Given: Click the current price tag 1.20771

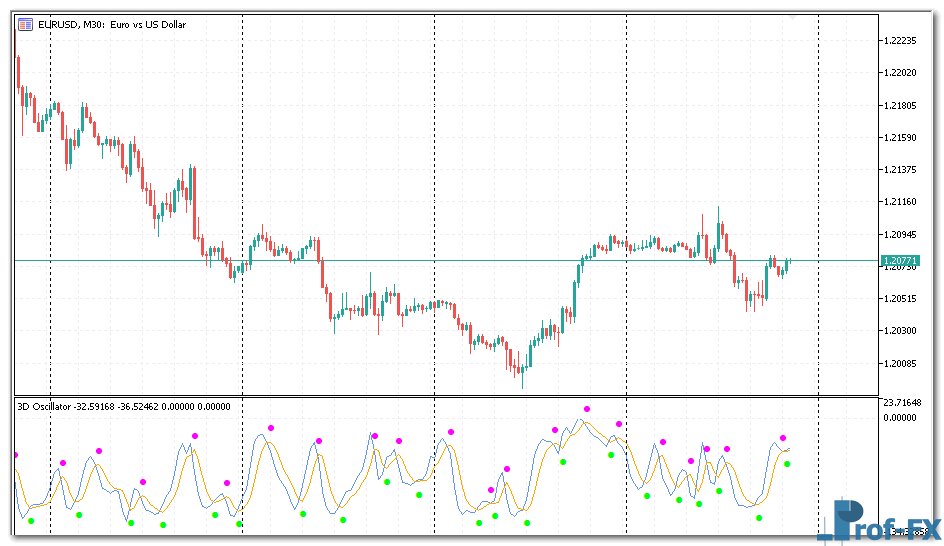Looking at the screenshot, I should (x=900, y=260).
